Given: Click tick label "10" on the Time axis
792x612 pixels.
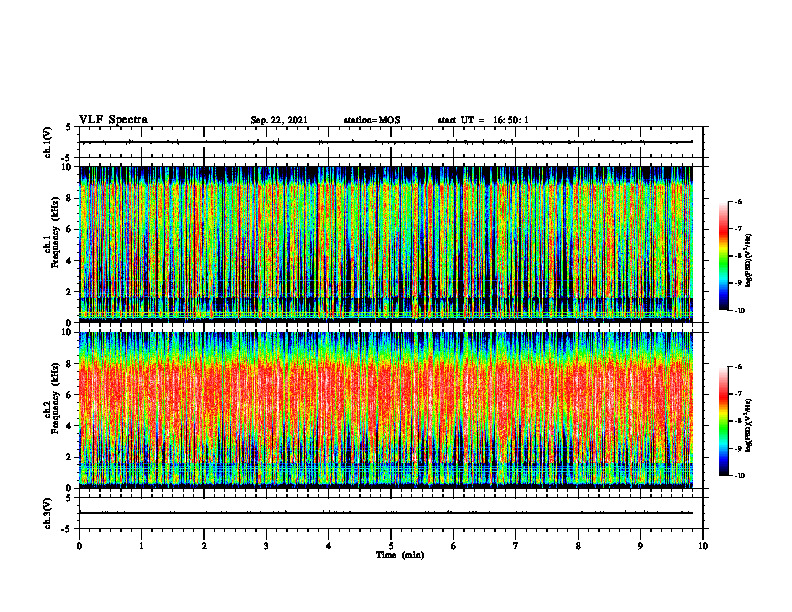Looking at the screenshot, I should 703,546.
